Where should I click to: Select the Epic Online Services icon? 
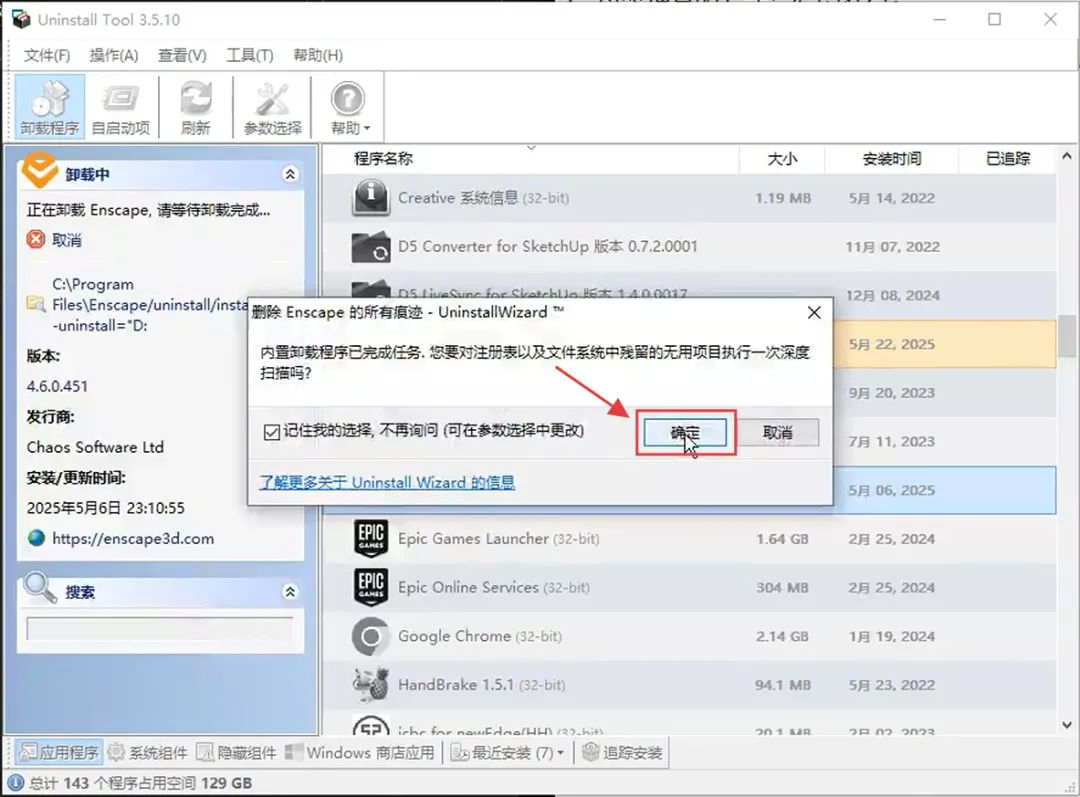371,588
